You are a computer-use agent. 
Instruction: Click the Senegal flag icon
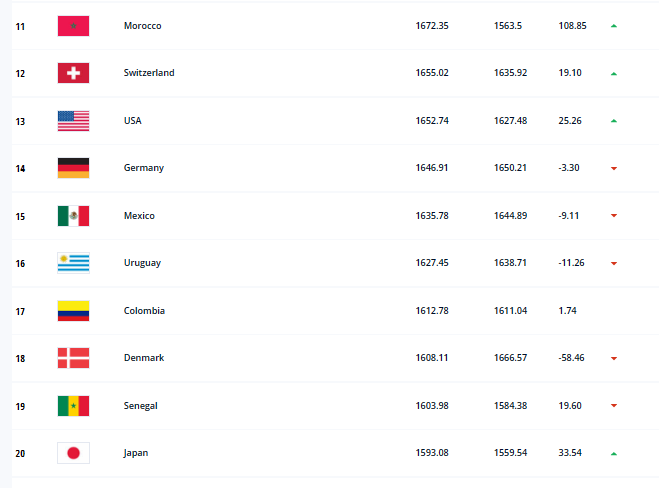73,406
